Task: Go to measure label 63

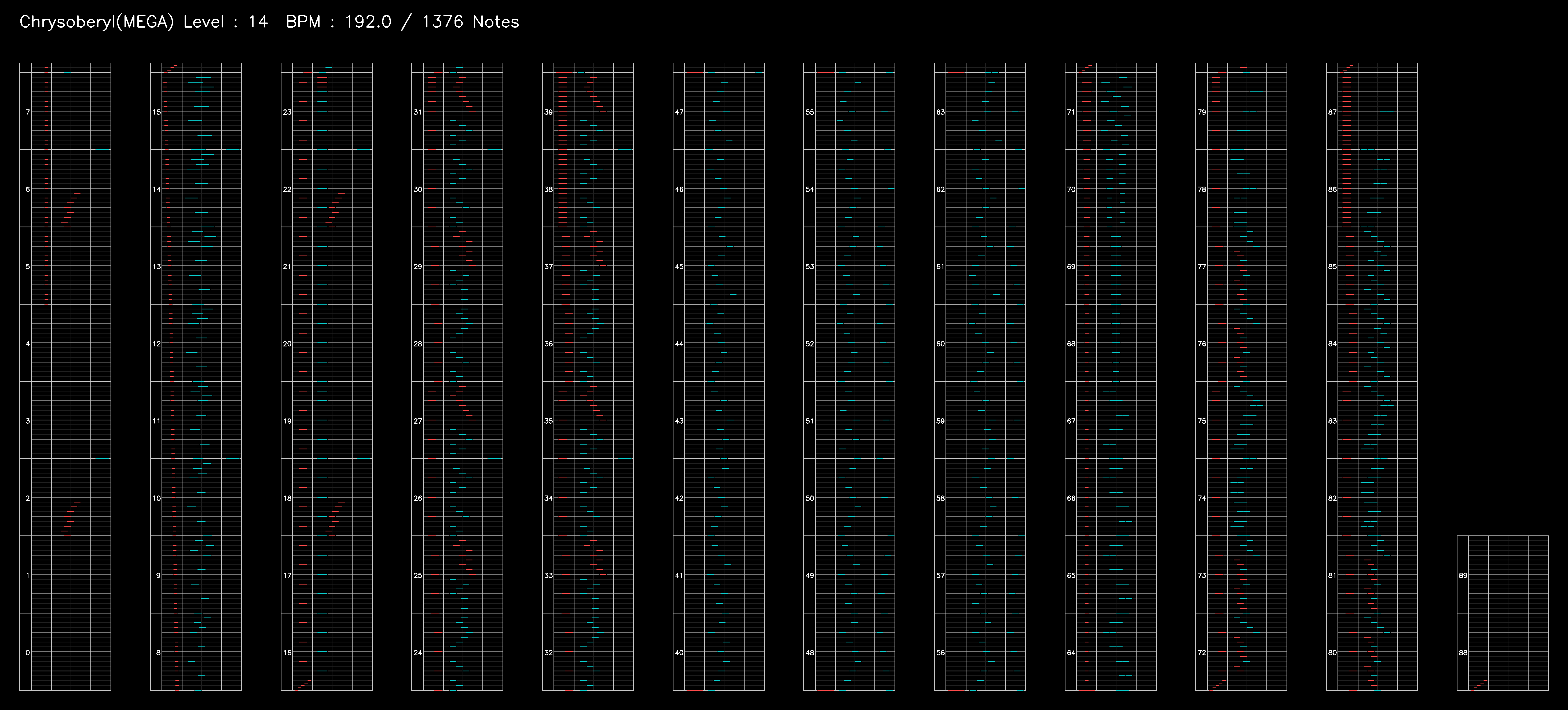Action: [940, 112]
